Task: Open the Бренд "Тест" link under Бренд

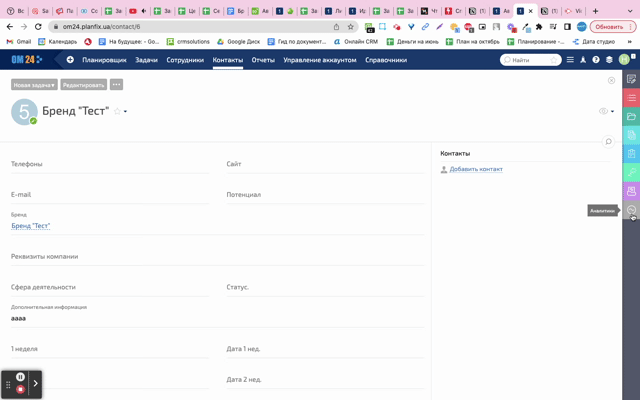Action: point(31,226)
